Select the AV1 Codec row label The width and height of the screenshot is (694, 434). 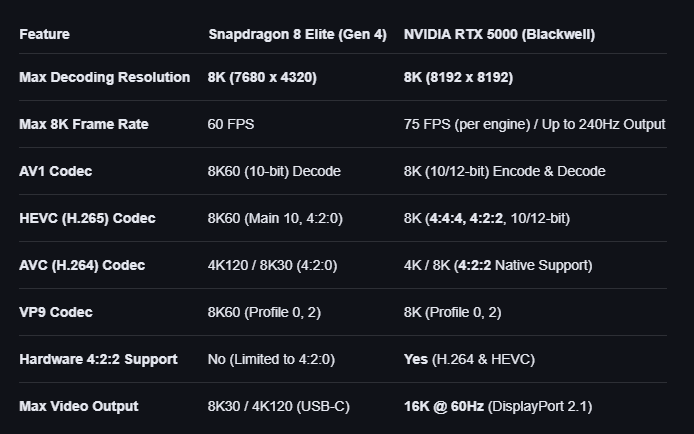[56, 171]
